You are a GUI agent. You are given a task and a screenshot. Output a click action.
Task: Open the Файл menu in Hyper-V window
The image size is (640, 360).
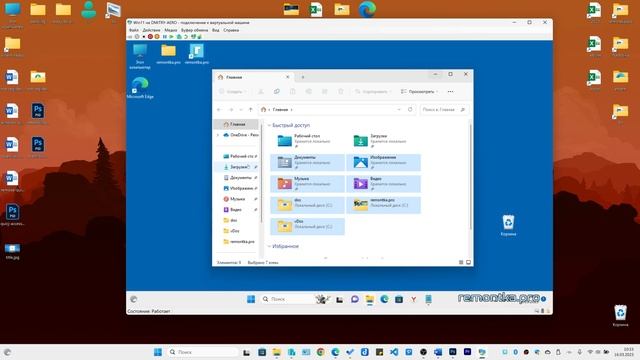coord(133,30)
